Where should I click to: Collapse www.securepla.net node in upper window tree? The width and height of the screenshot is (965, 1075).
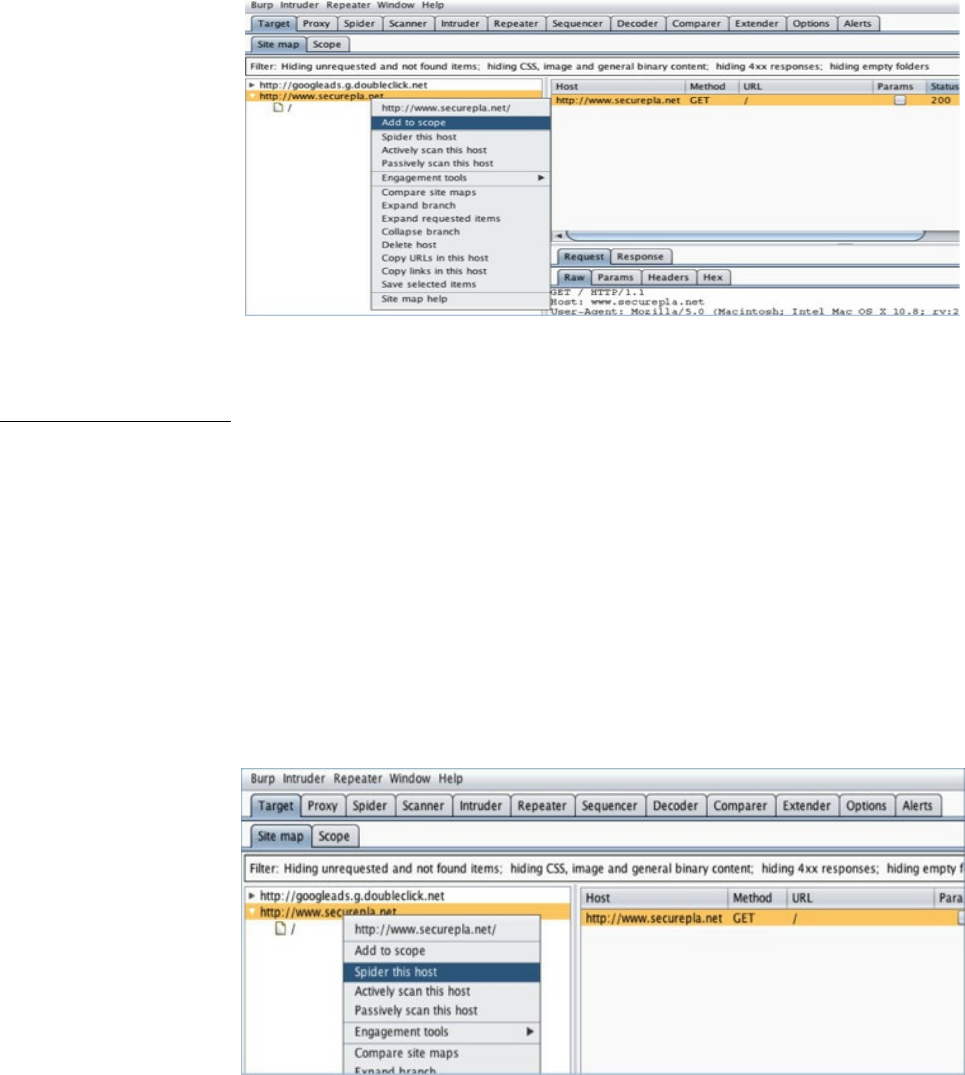point(252,96)
